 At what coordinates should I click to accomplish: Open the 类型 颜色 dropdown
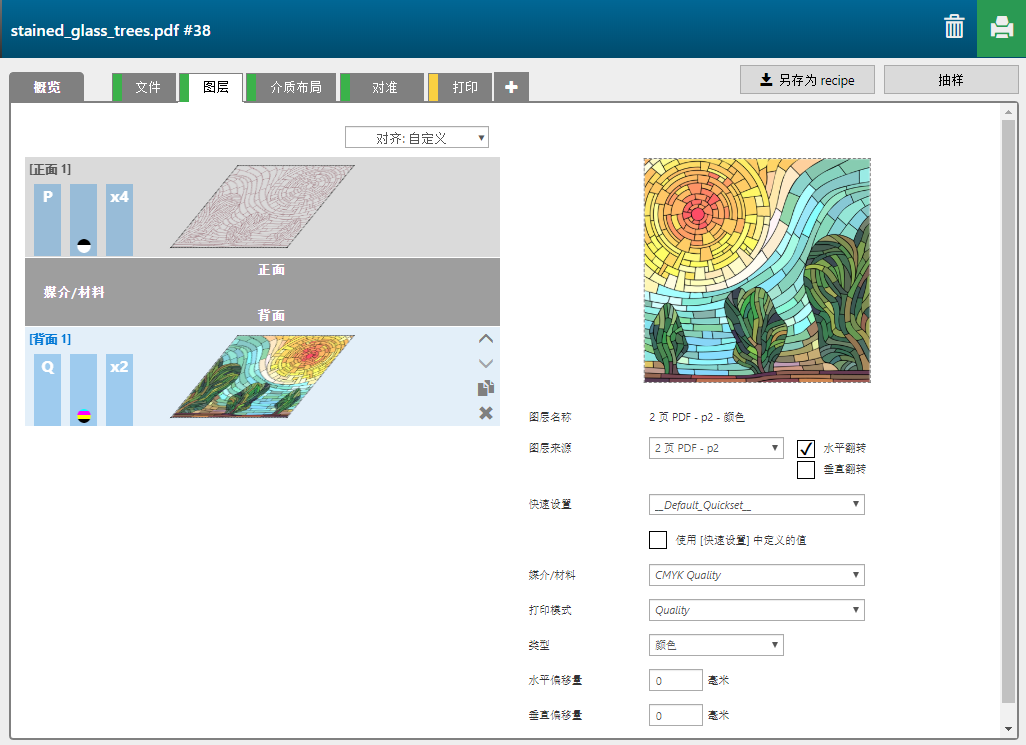point(716,645)
